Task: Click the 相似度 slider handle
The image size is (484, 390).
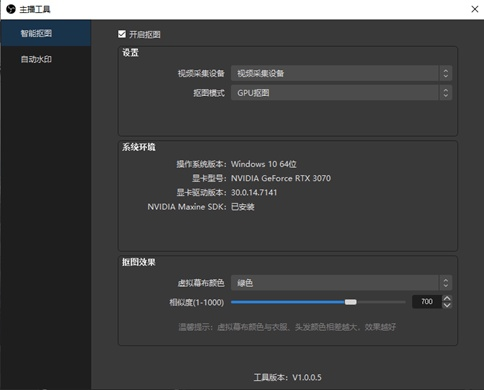Action: pyautogui.click(x=350, y=302)
